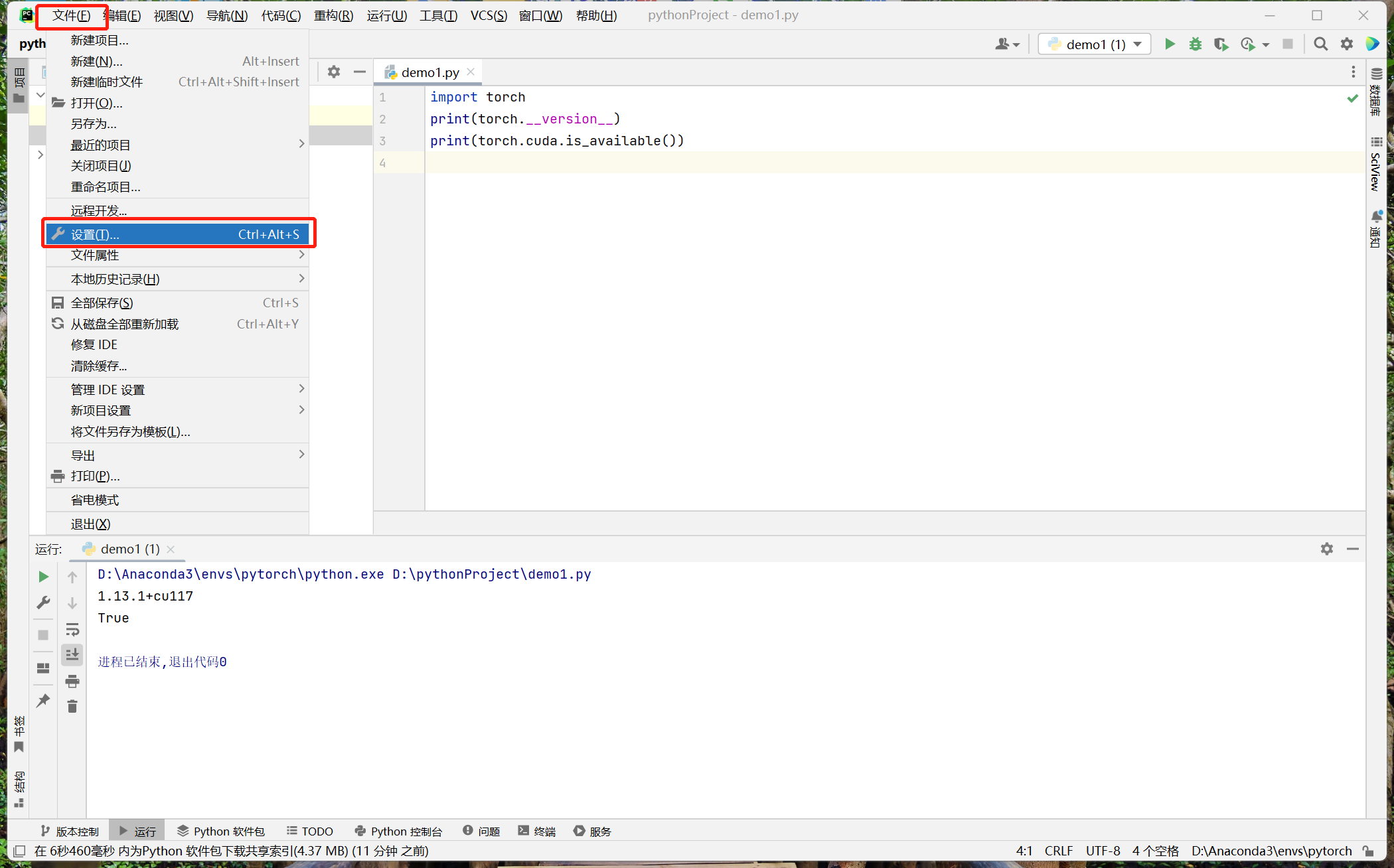Minimize the Run panel with the minus icon
Screen dimensions: 1394x868
click(1352, 549)
